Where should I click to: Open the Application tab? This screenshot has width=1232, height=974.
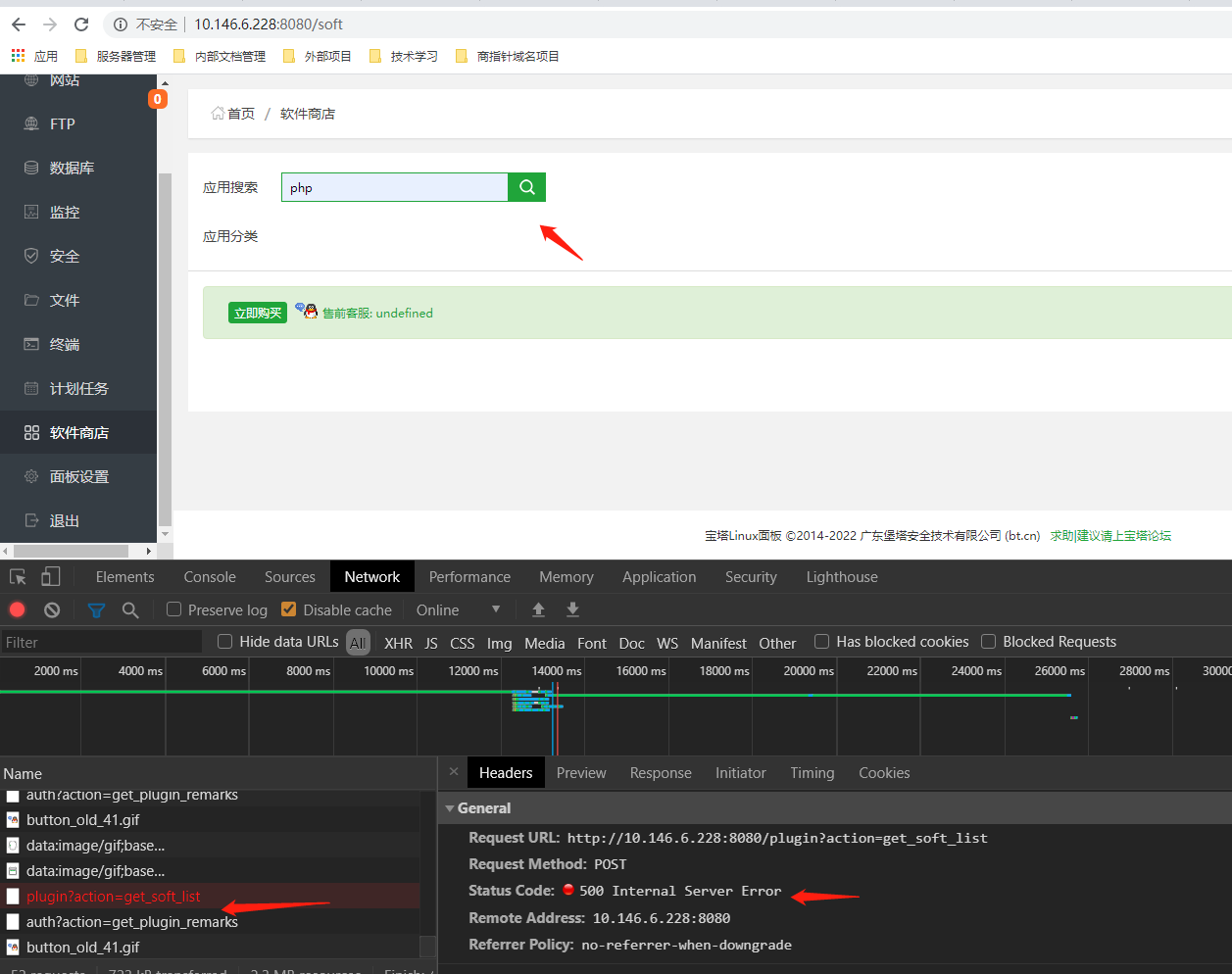(660, 577)
